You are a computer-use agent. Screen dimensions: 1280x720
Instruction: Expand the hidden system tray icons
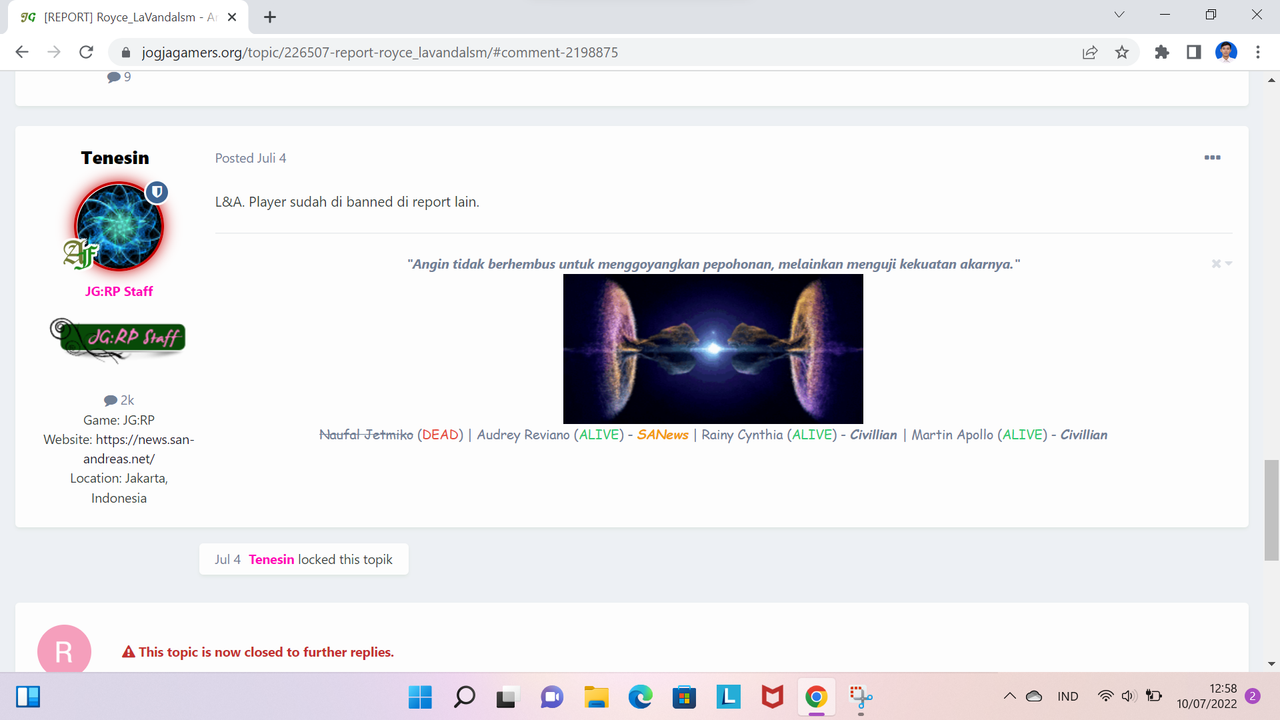[1009, 696]
